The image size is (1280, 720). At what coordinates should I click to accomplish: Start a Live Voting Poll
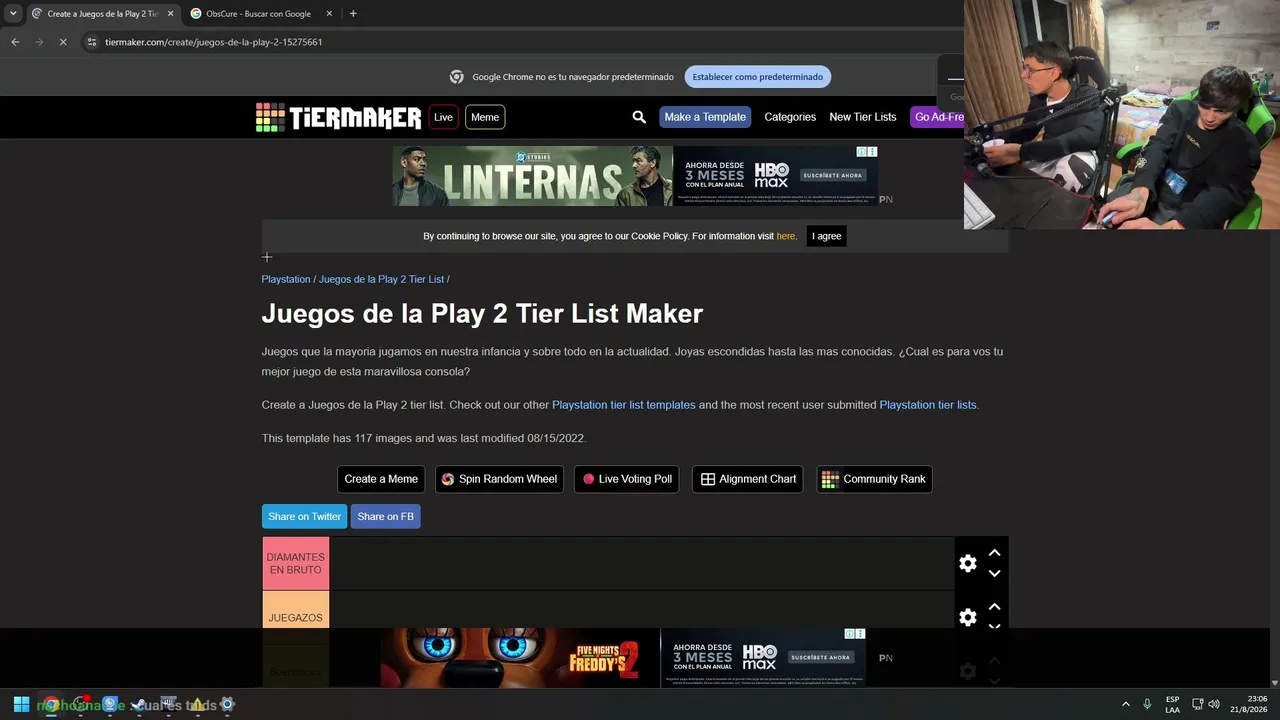pyautogui.click(x=627, y=479)
